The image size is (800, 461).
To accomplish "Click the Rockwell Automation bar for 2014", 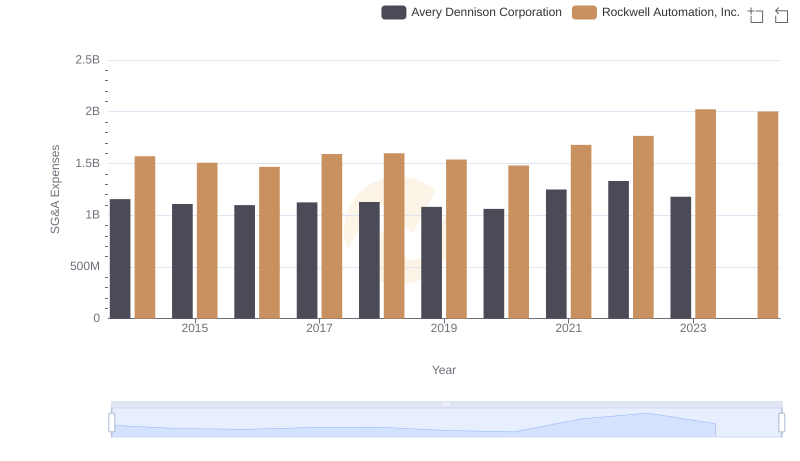I will [145, 237].
